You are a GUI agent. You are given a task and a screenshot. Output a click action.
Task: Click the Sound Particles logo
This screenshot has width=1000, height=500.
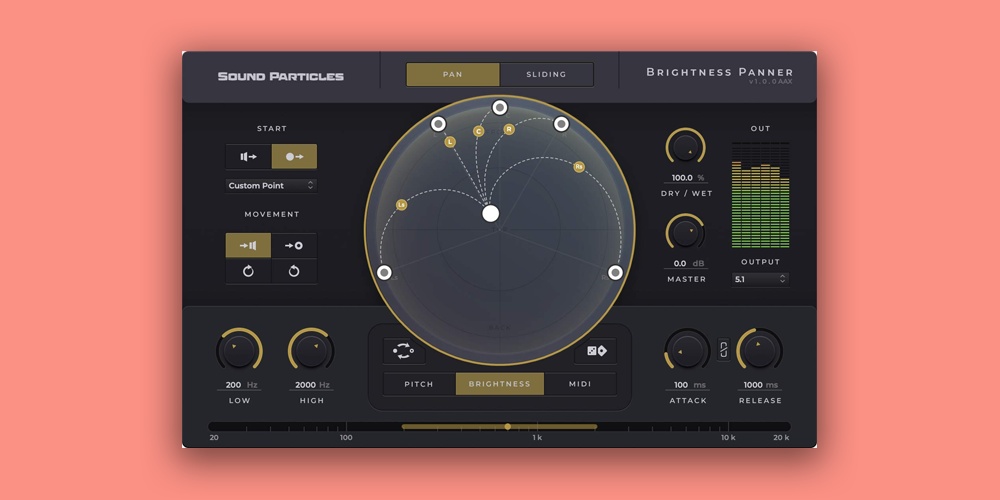tap(281, 76)
